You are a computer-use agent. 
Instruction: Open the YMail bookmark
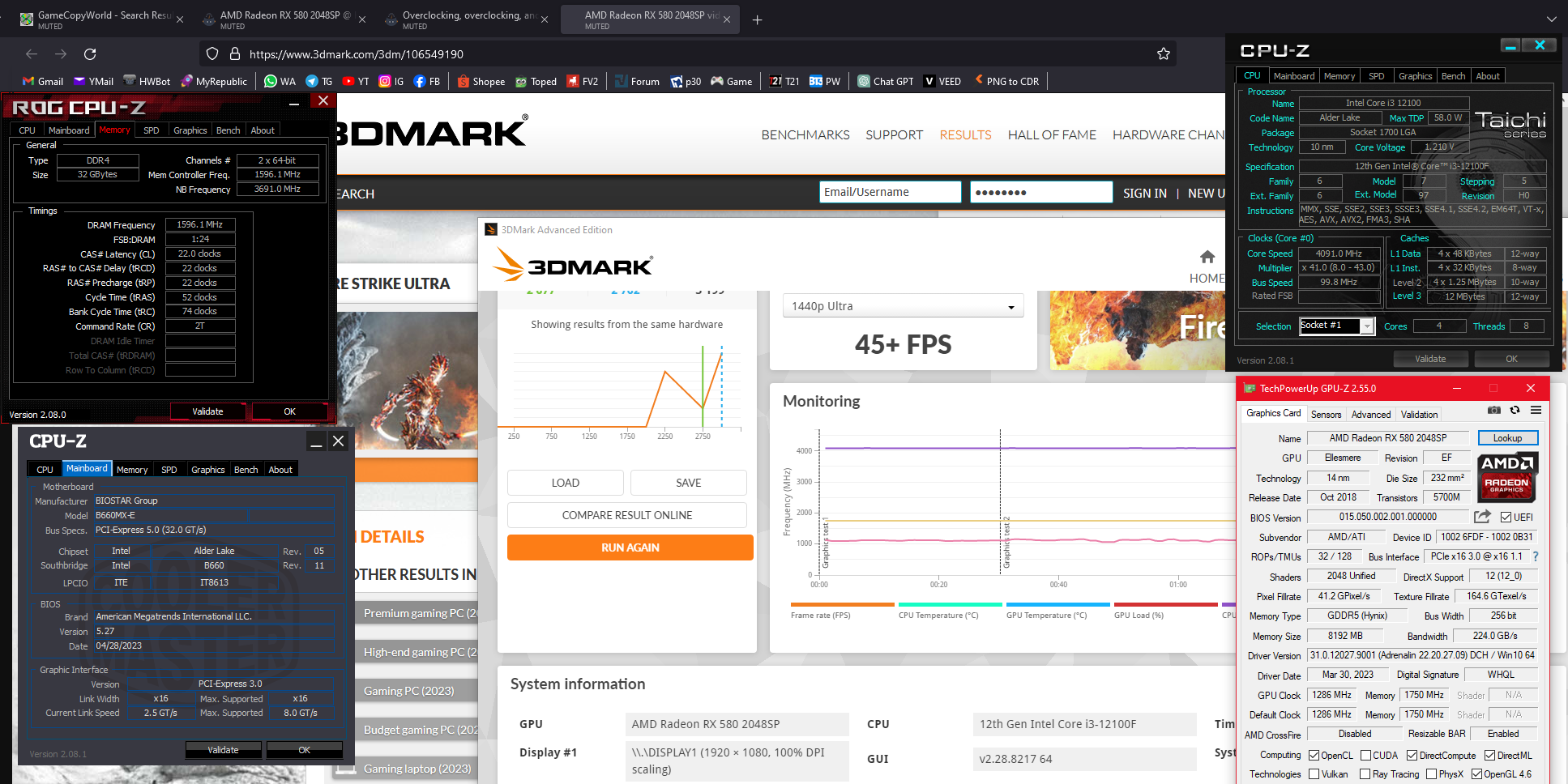94,81
